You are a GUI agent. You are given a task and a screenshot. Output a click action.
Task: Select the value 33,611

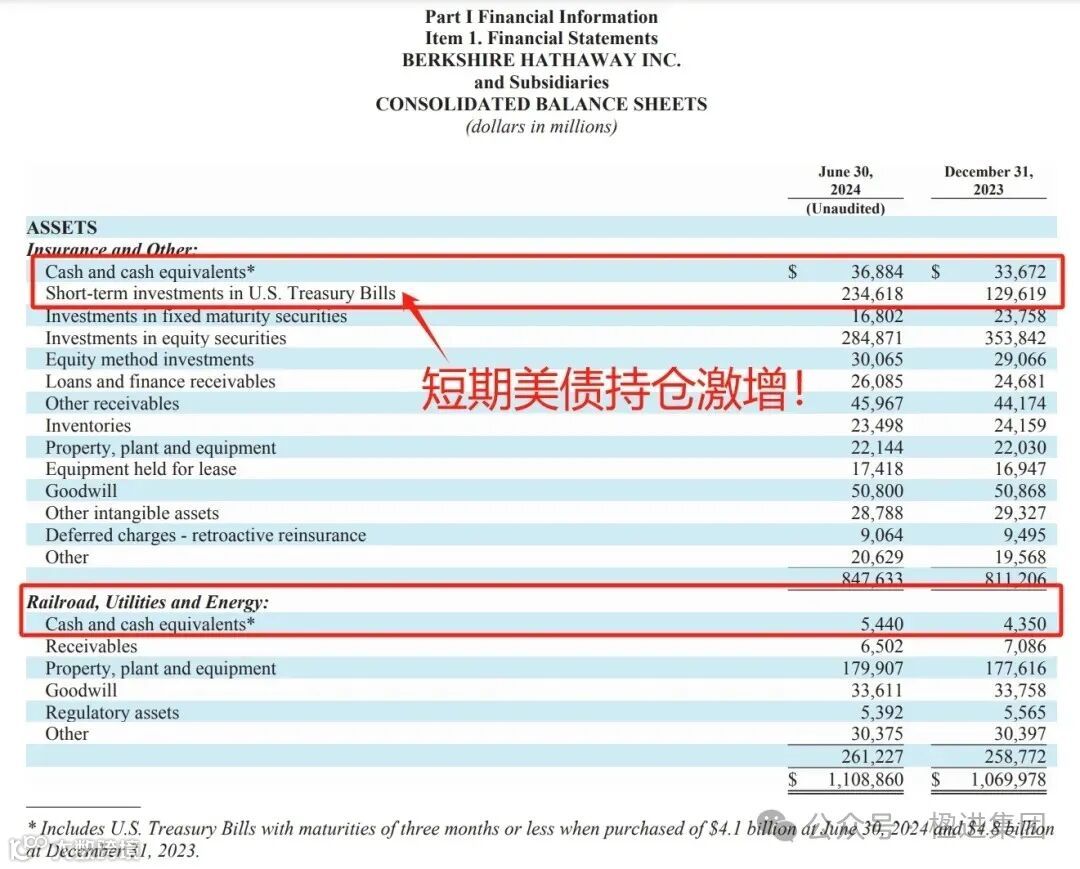(877, 691)
